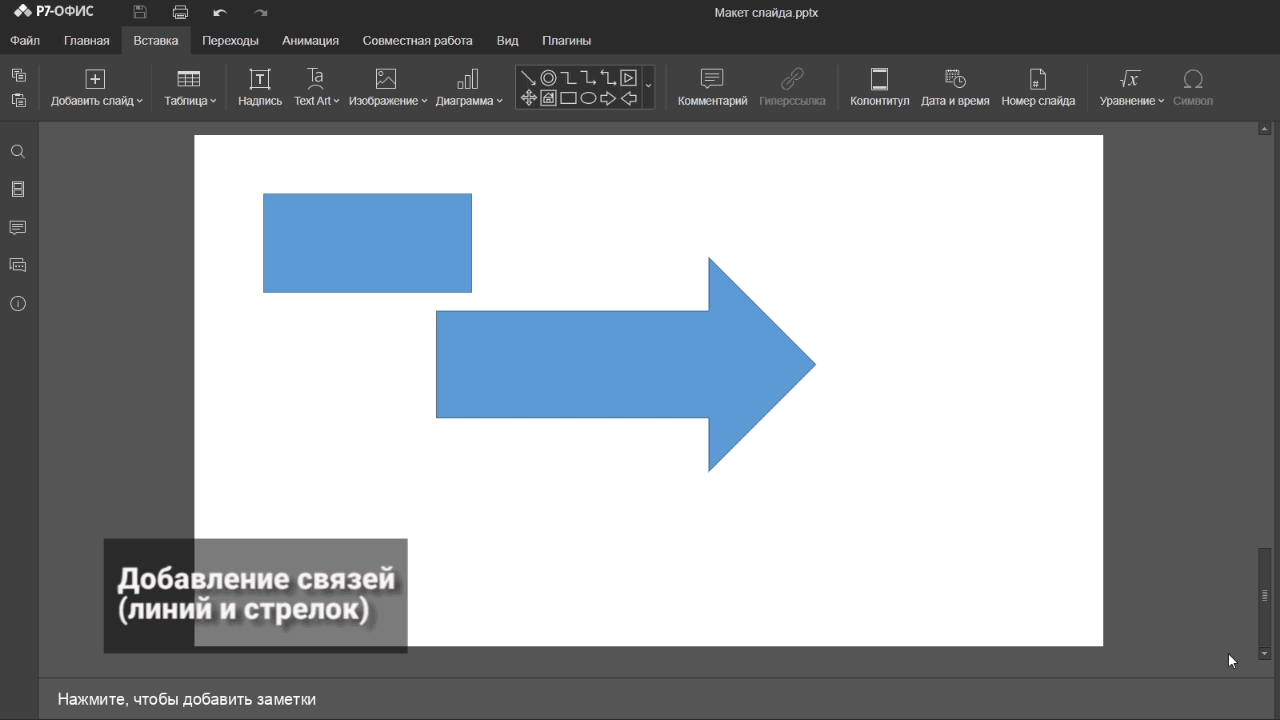The width and height of the screenshot is (1280, 720).
Task: Switch to the Вид tab
Action: [x=508, y=41]
